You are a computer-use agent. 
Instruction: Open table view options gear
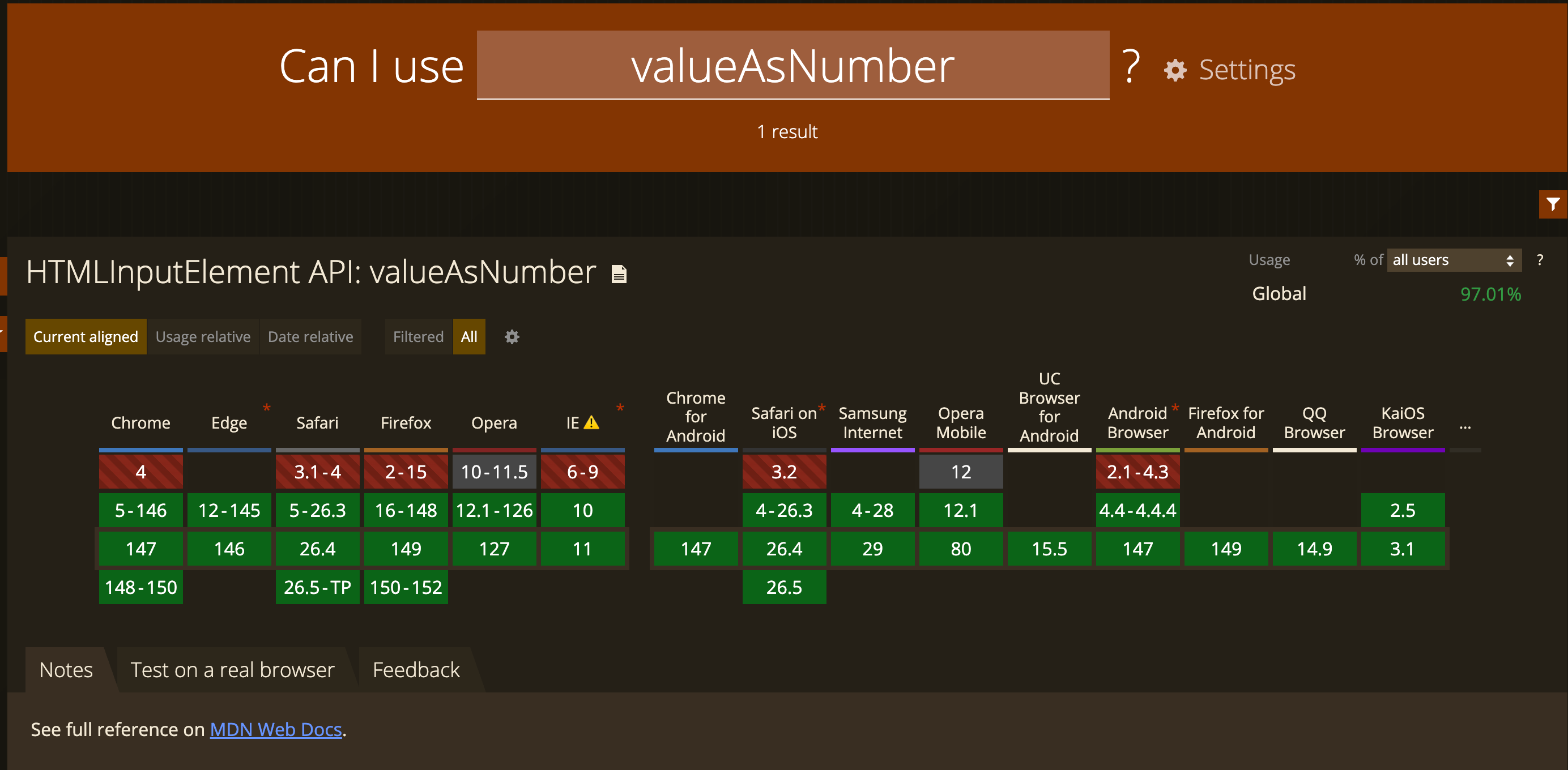coord(512,337)
